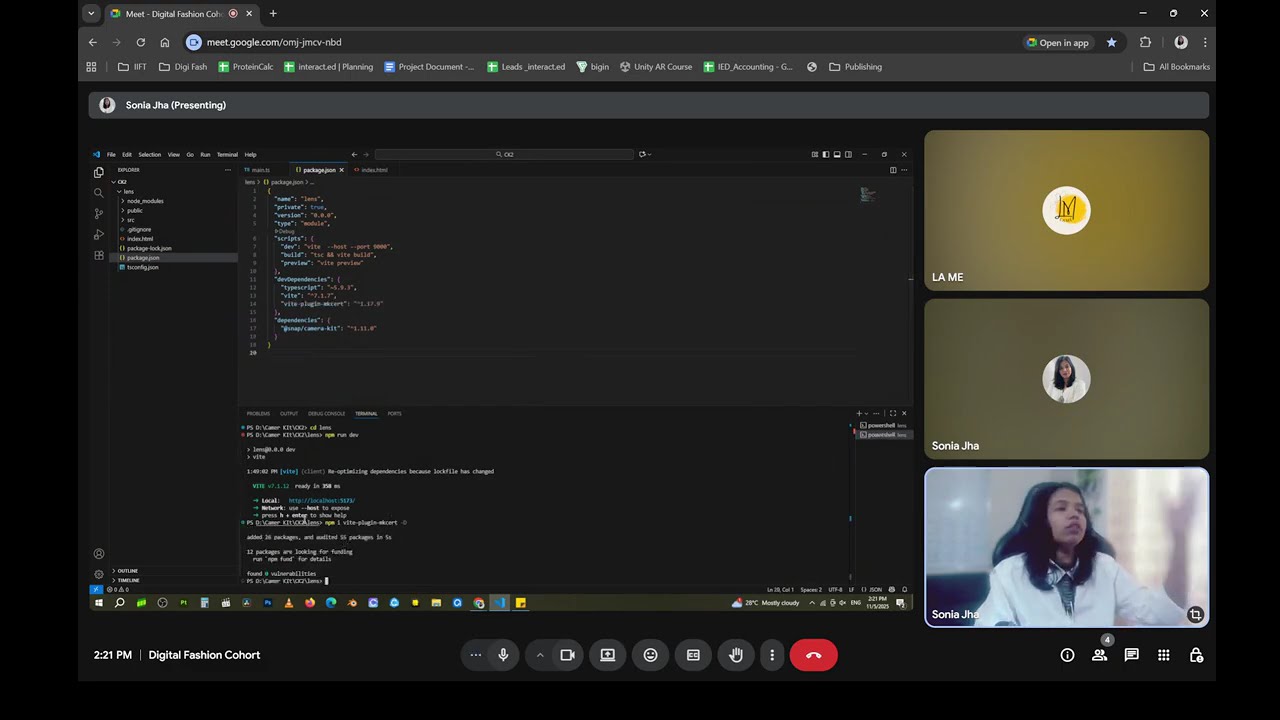
Task: Open interact.ed Planning bookmark
Action: 328,67
